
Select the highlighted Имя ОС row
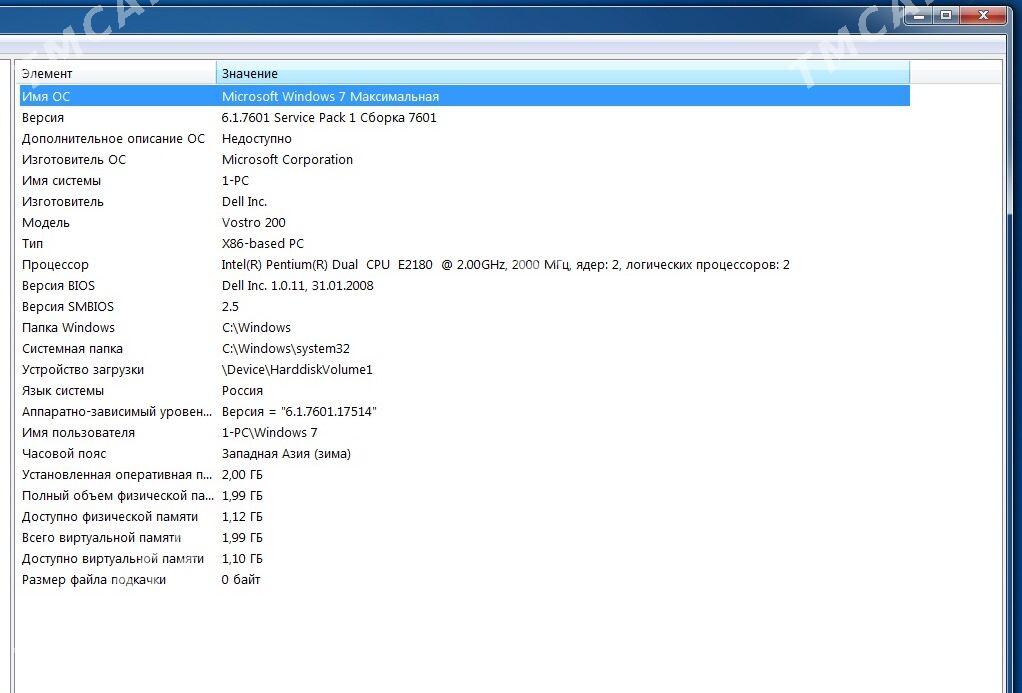465,96
